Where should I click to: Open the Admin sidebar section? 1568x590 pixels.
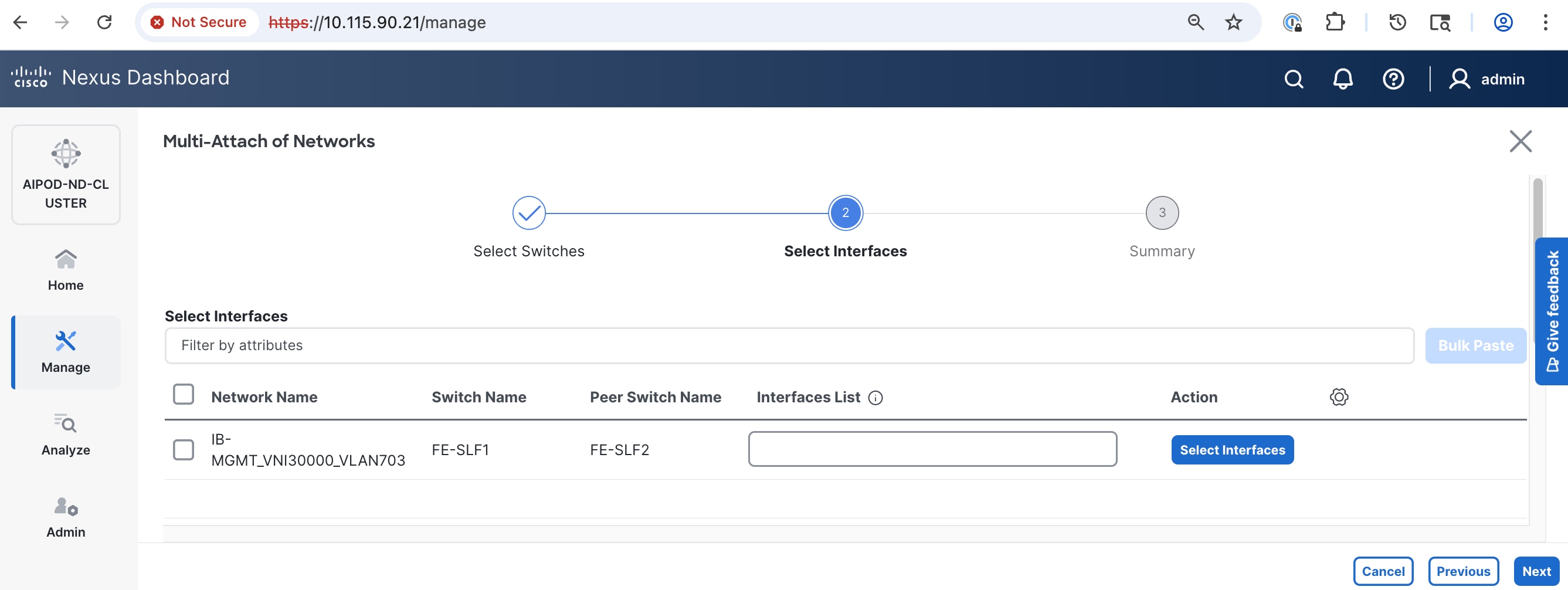tap(66, 517)
